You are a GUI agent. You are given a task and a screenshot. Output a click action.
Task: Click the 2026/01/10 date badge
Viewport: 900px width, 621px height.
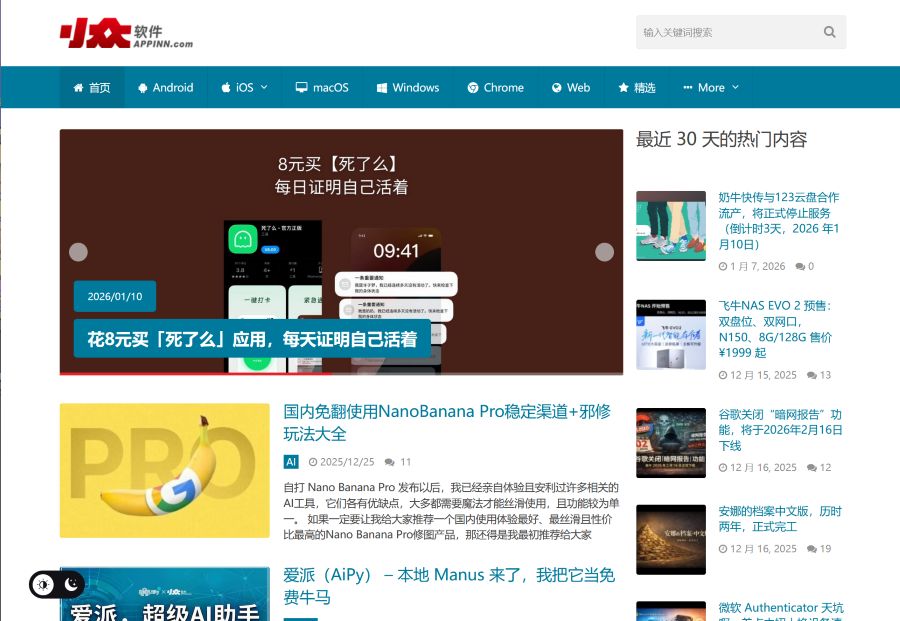coord(115,296)
